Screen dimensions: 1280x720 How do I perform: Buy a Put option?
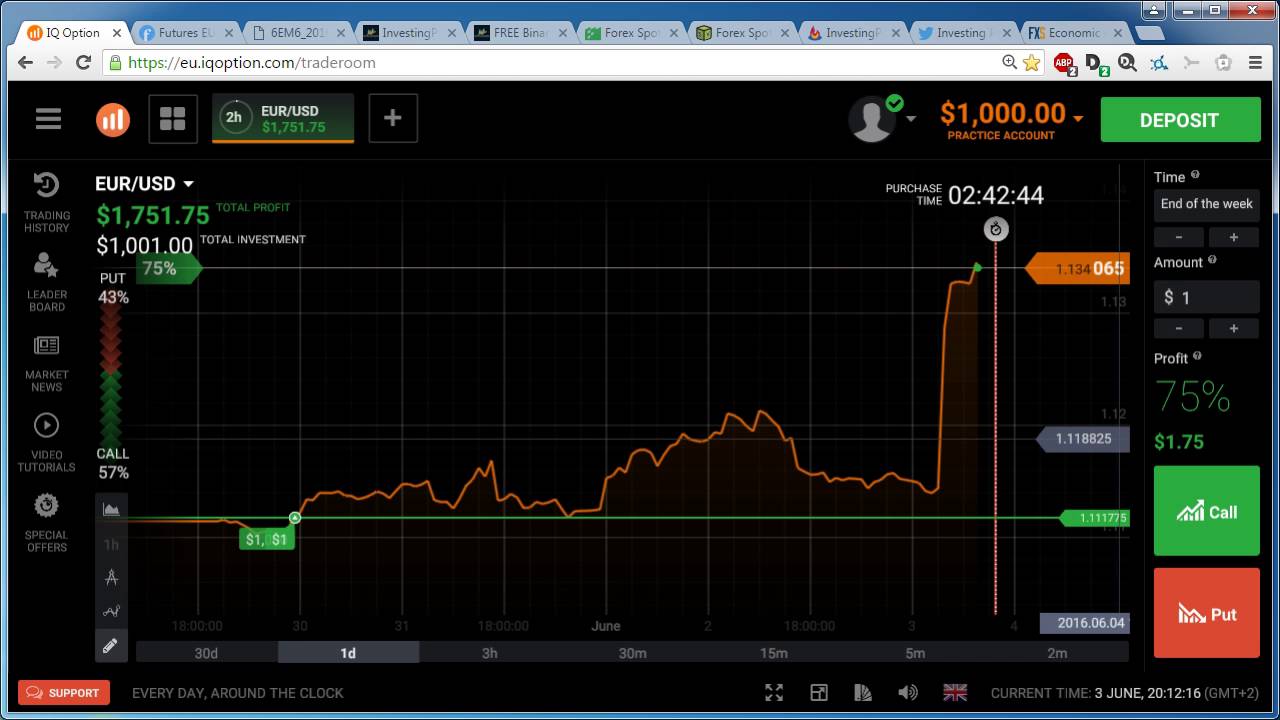click(x=1207, y=613)
